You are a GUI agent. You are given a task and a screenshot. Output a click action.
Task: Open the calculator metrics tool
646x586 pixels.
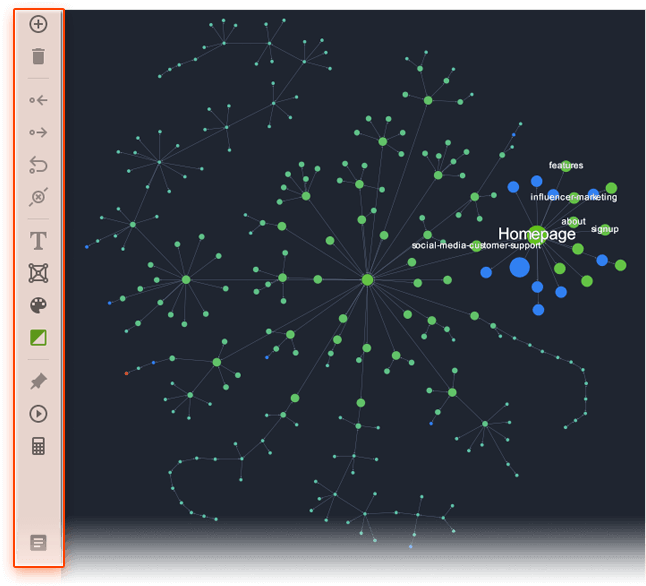tap(39, 446)
